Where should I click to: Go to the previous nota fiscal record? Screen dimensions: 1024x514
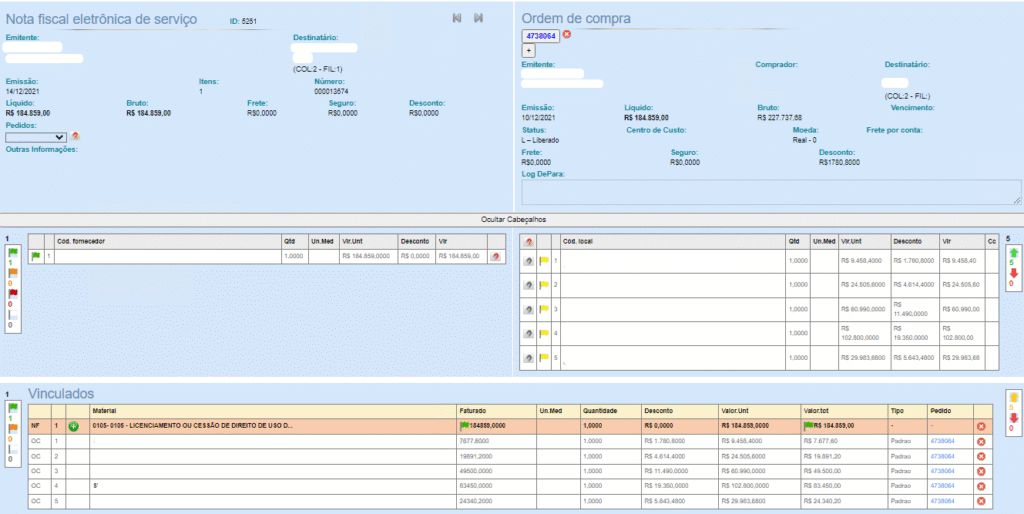(457, 18)
